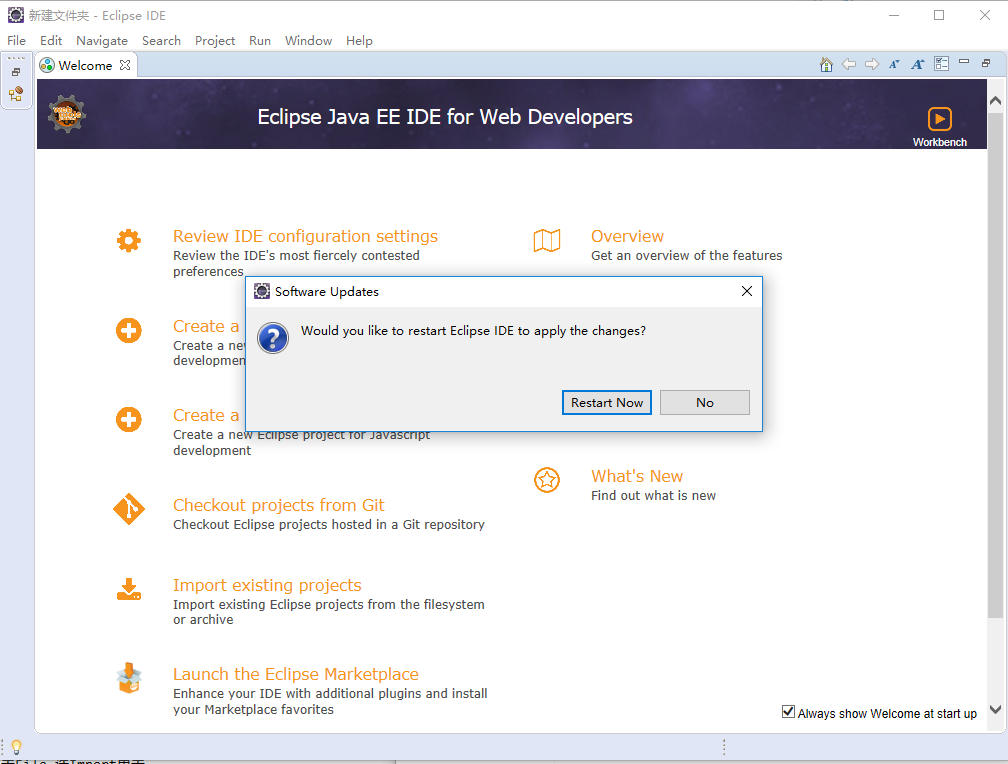
Task: Click the gear icon beside Review IDE configuration
Action: click(x=129, y=241)
